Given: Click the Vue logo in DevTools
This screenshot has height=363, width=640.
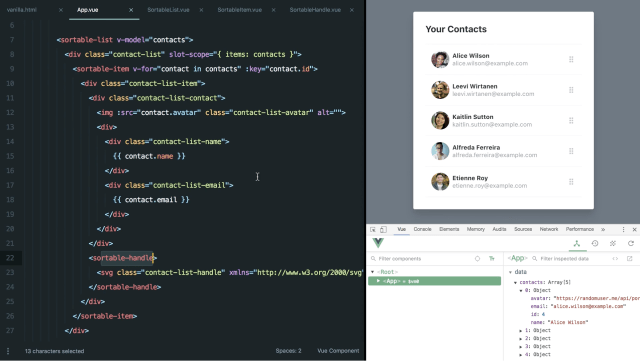Looking at the screenshot, I should pyautogui.click(x=378, y=243).
